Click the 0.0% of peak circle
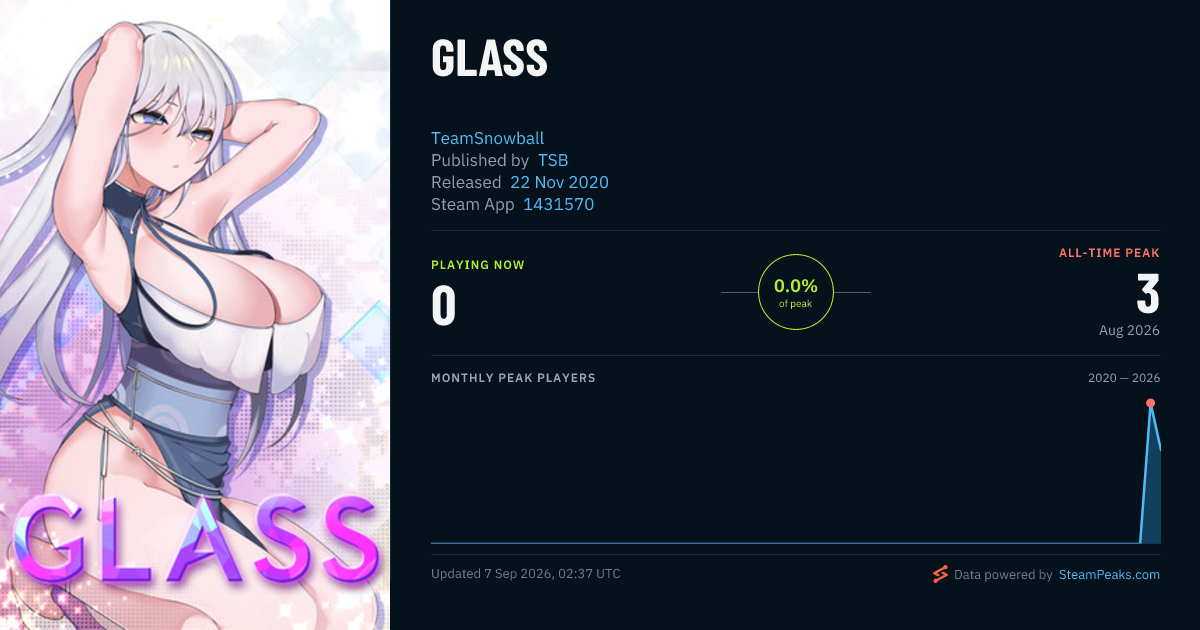 [x=796, y=292]
